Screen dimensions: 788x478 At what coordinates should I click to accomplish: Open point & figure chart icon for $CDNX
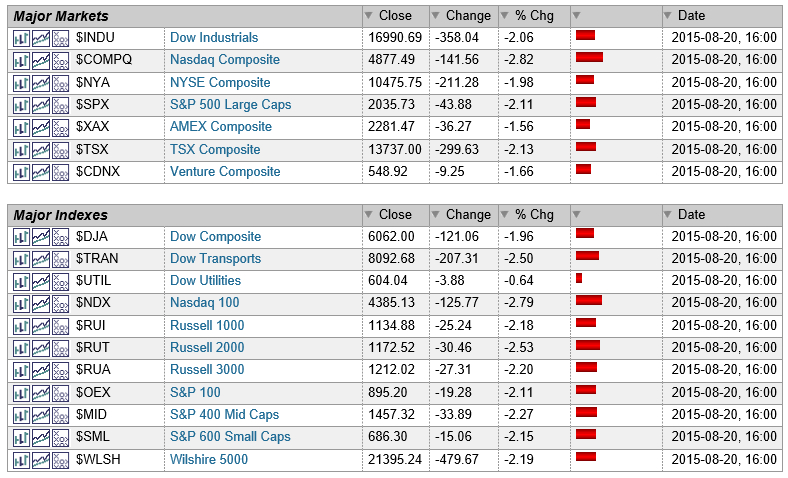pos(60,172)
